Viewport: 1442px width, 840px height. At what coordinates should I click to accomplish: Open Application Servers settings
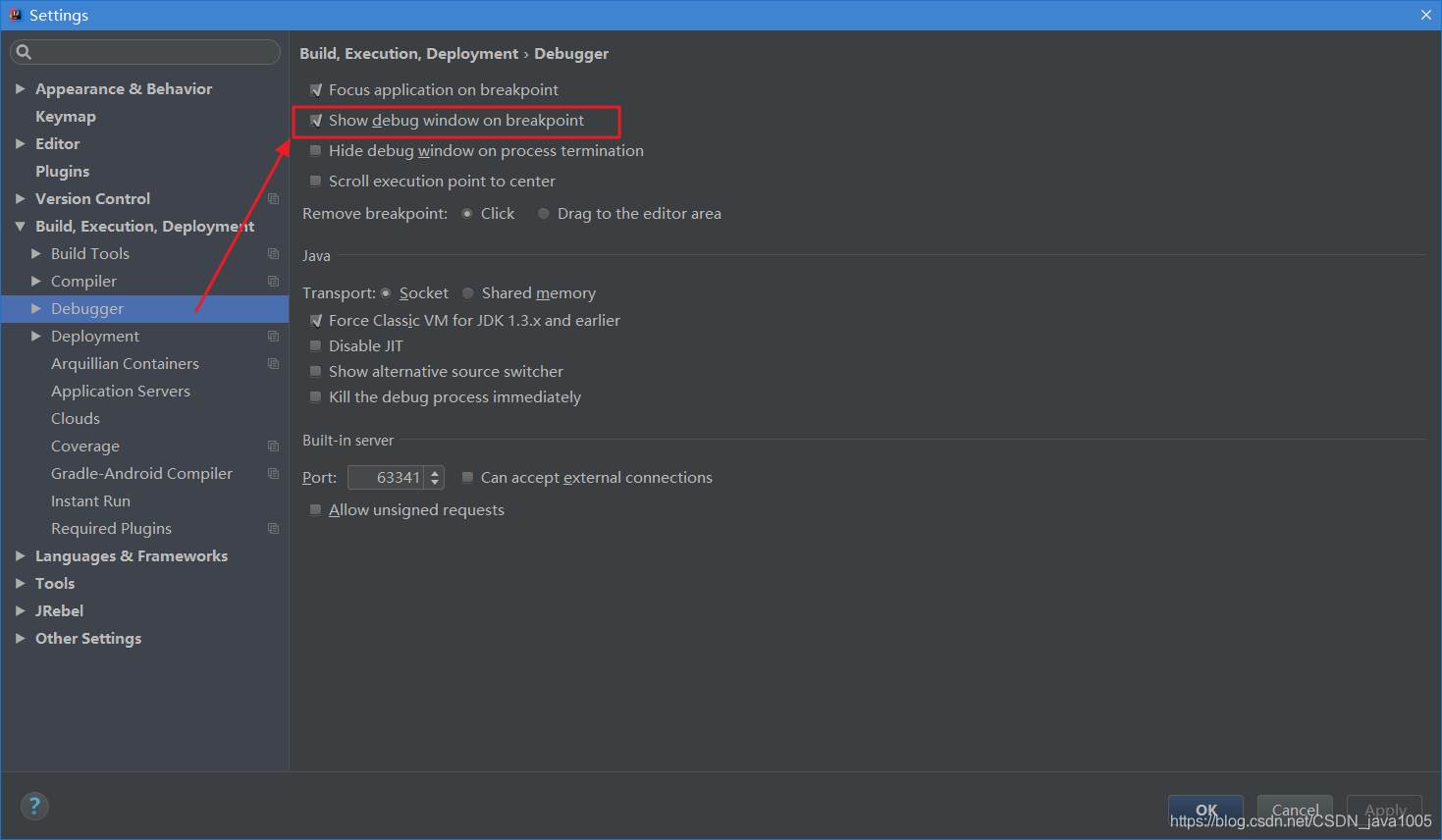(x=121, y=392)
